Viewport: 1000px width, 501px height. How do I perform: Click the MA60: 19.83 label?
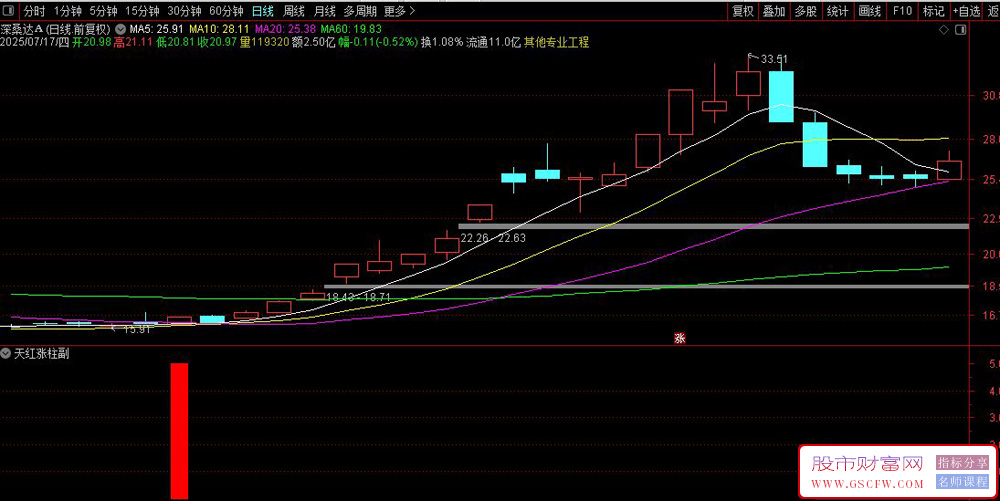(351, 29)
